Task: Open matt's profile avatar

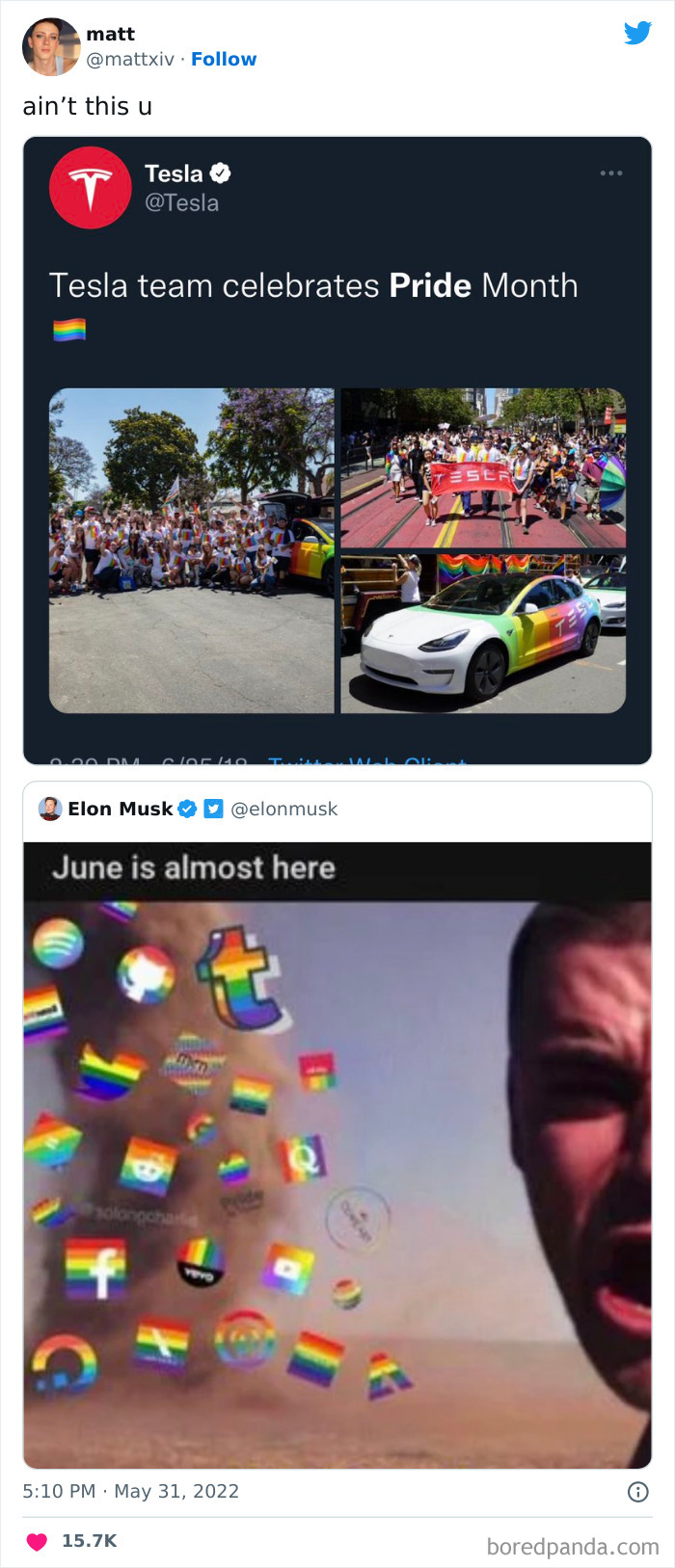Action: click(x=51, y=46)
